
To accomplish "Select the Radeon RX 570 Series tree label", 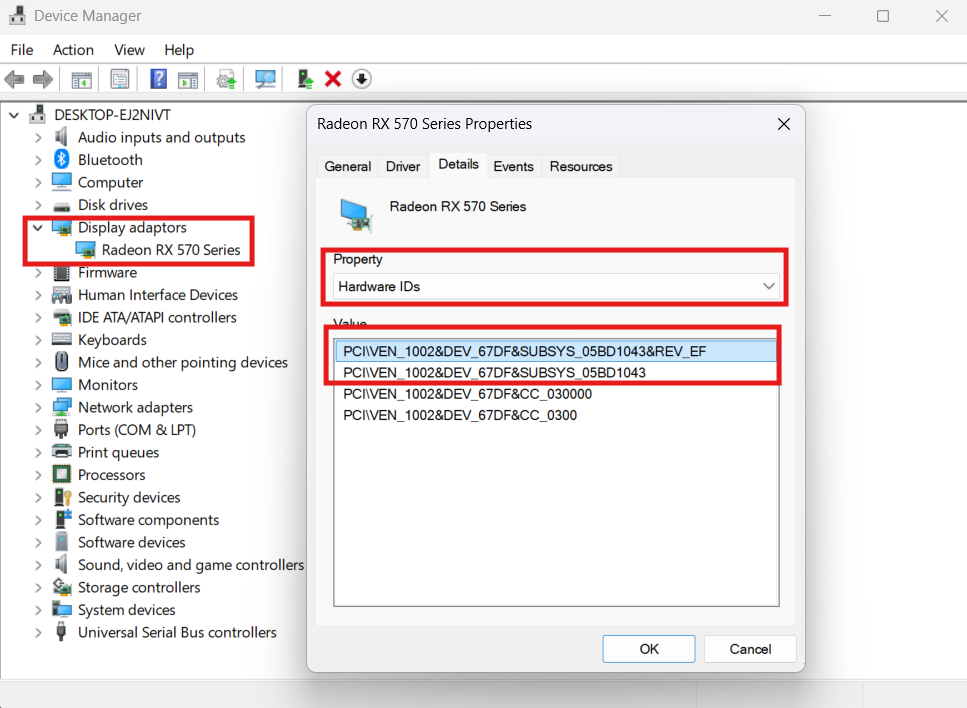I will (x=171, y=250).
